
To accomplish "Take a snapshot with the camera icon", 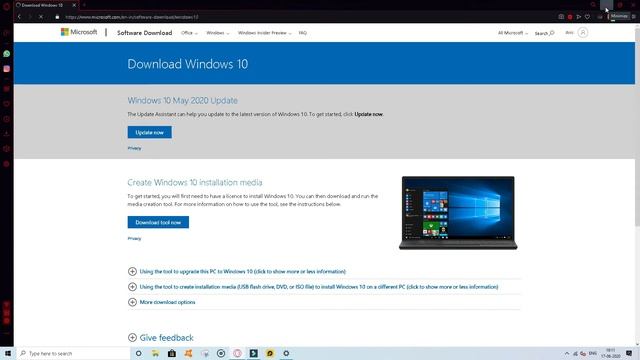I will (561, 17).
